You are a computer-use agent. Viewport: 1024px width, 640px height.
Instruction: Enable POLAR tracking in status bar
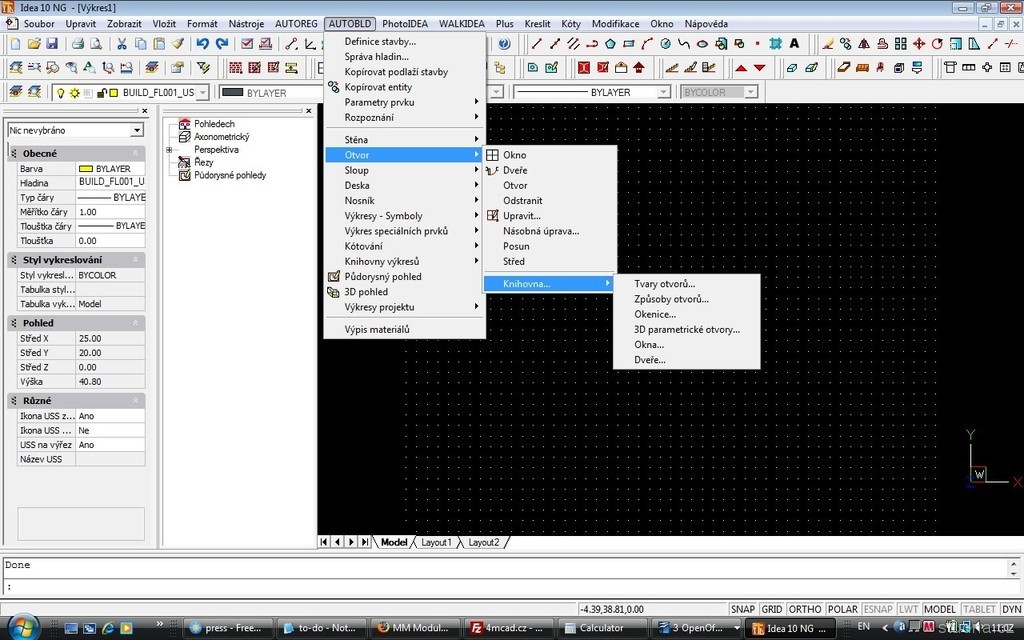[843, 609]
